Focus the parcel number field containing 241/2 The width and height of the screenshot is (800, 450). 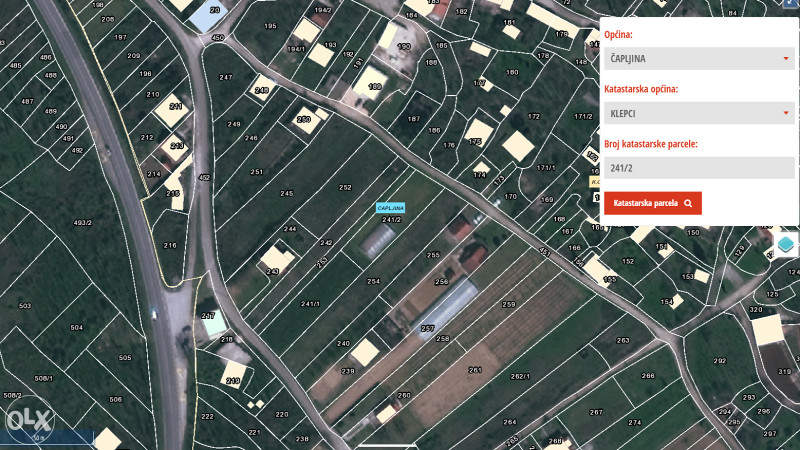[699, 168]
